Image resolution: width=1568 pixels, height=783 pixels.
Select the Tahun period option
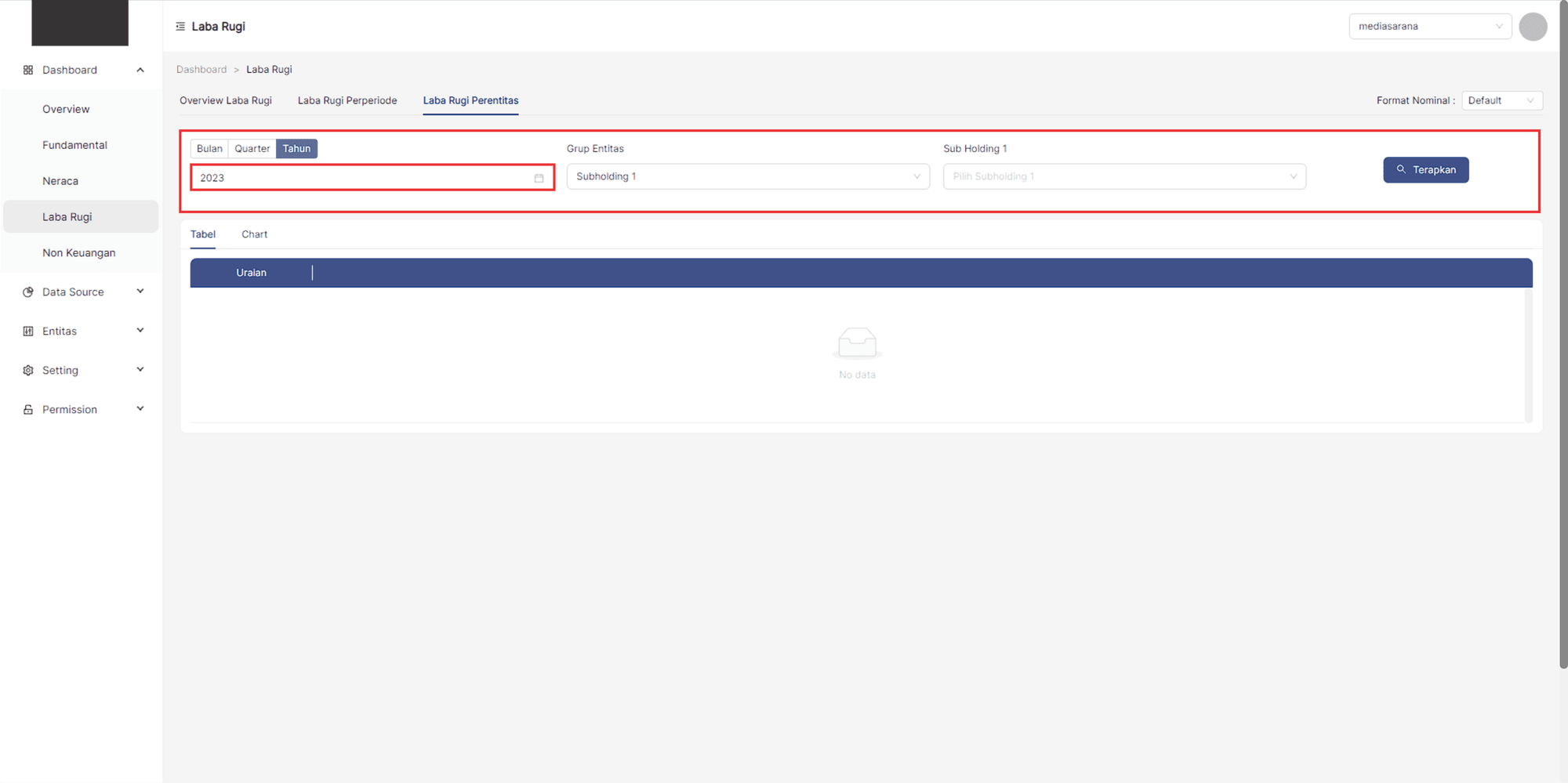296,149
